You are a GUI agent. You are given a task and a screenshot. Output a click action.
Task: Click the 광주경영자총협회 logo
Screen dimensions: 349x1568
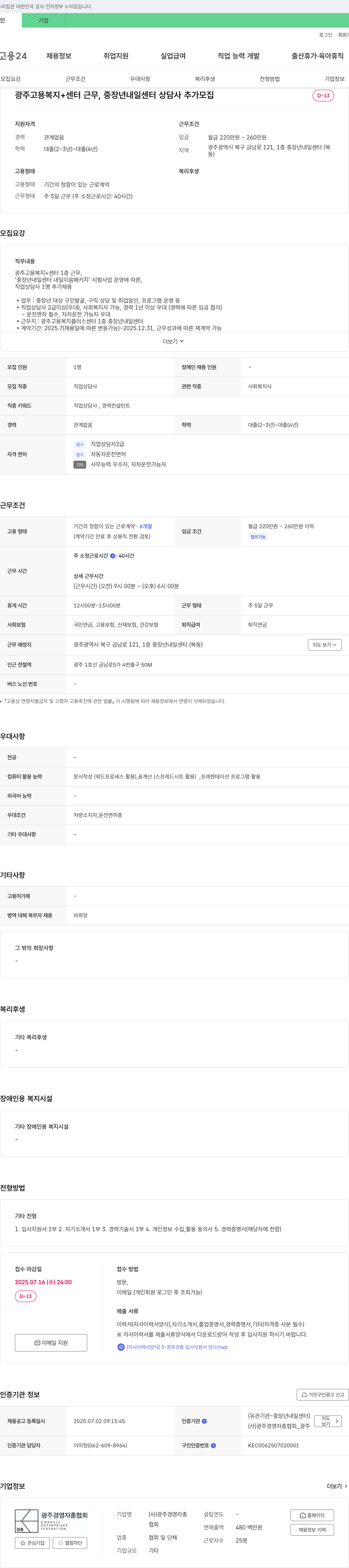point(51,1520)
